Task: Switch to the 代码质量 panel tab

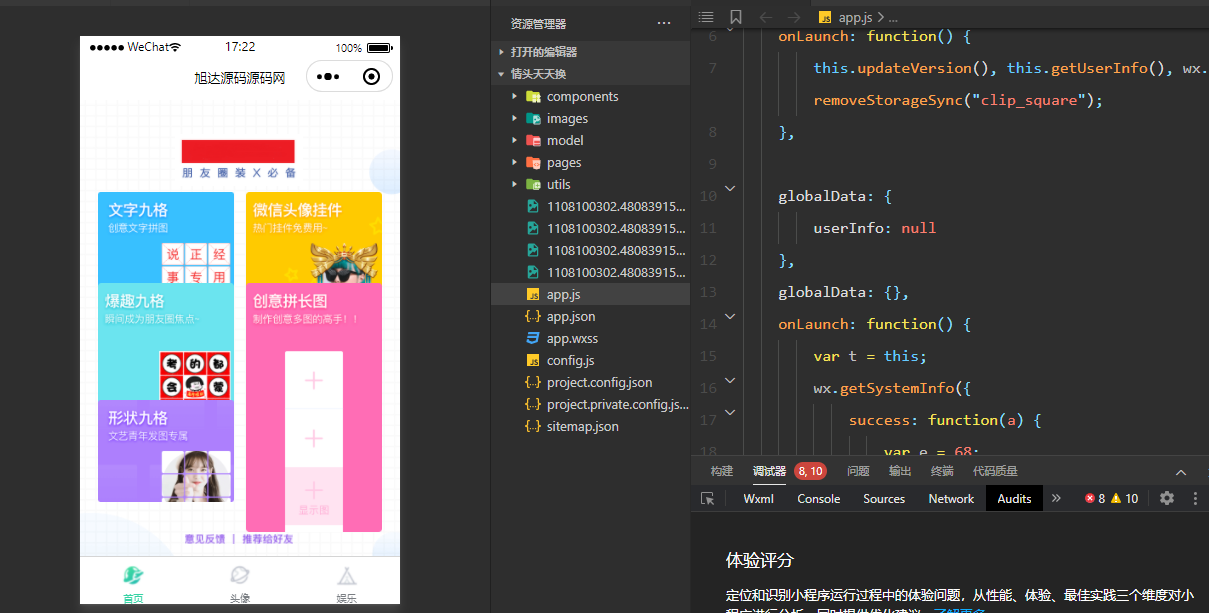Action: tap(995, 471)
